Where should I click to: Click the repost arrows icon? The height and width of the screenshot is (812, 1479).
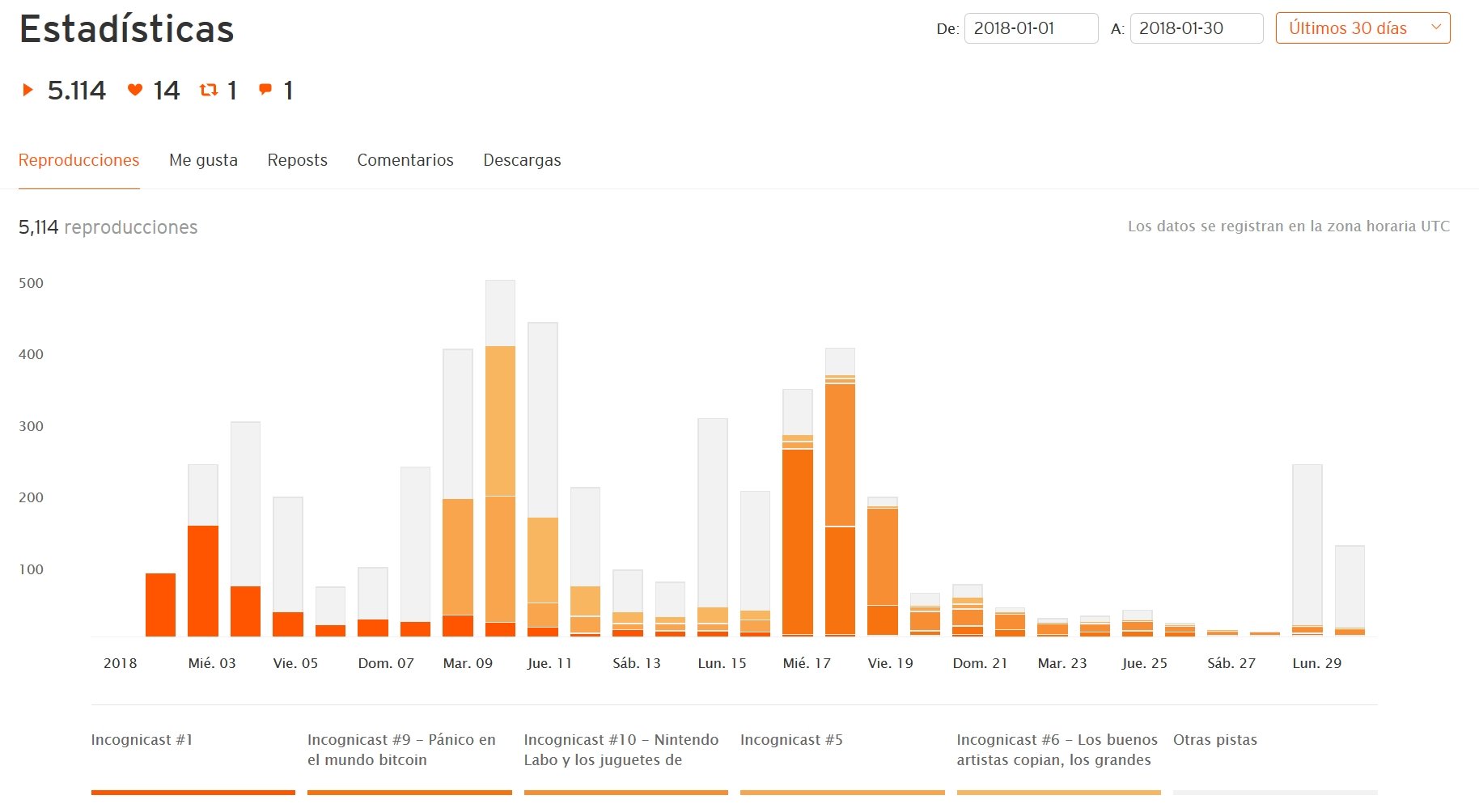209,90
